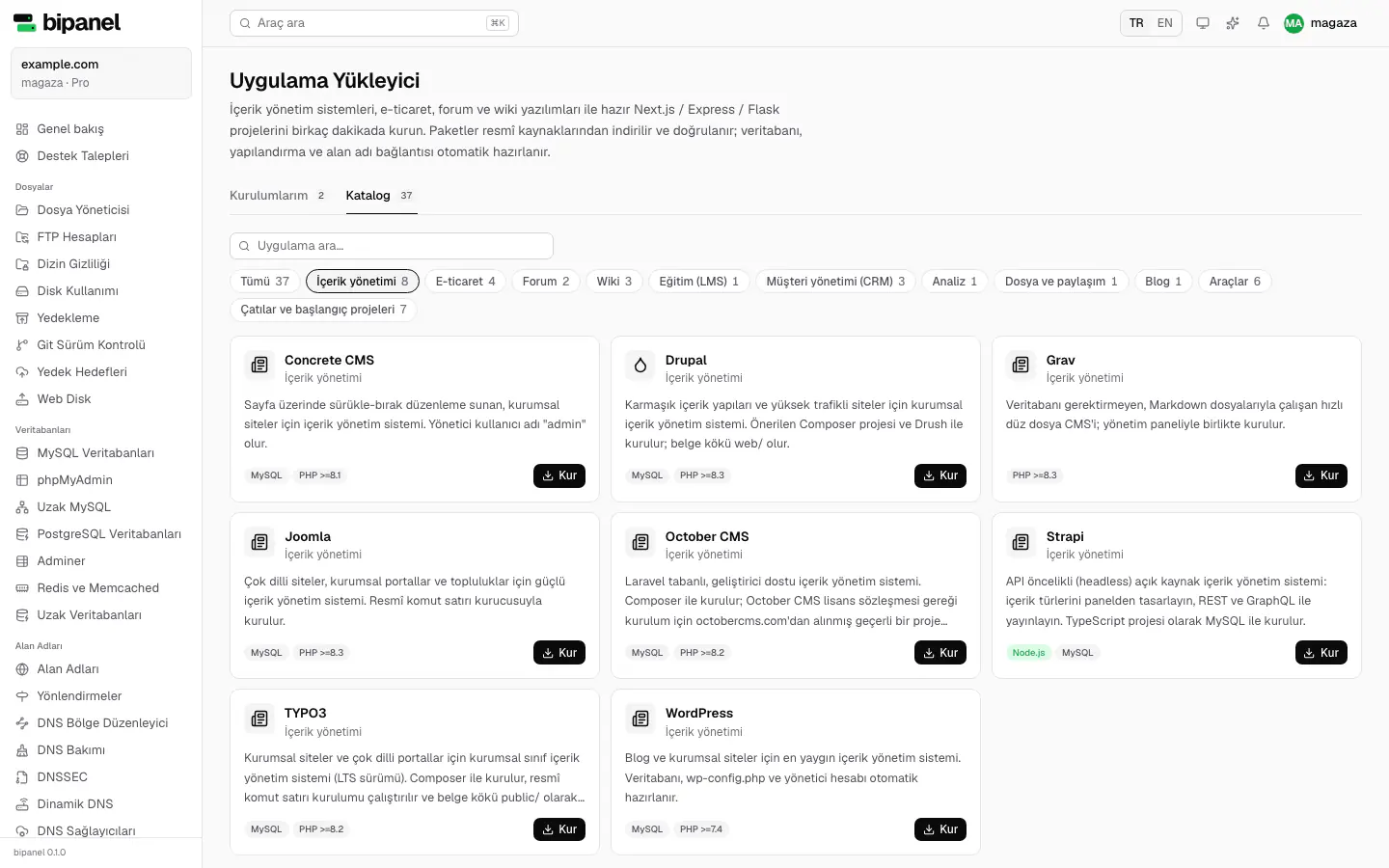The height and width of the screenshot is (868, 1389).
Task: Open DNS Bakımı in sidebar
Action: pos(101,750)
